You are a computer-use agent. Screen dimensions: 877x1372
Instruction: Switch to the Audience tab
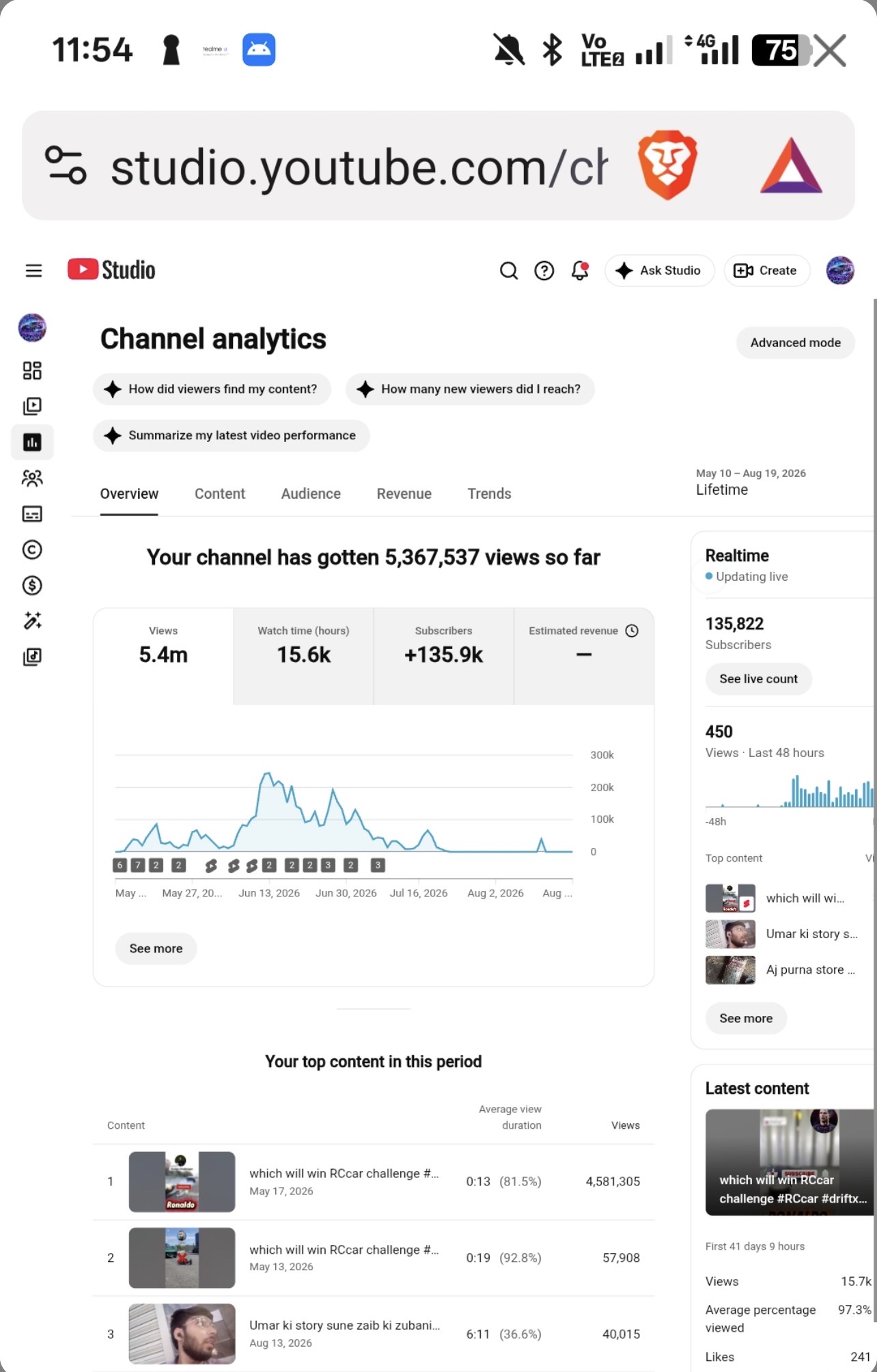coord(311,494)
